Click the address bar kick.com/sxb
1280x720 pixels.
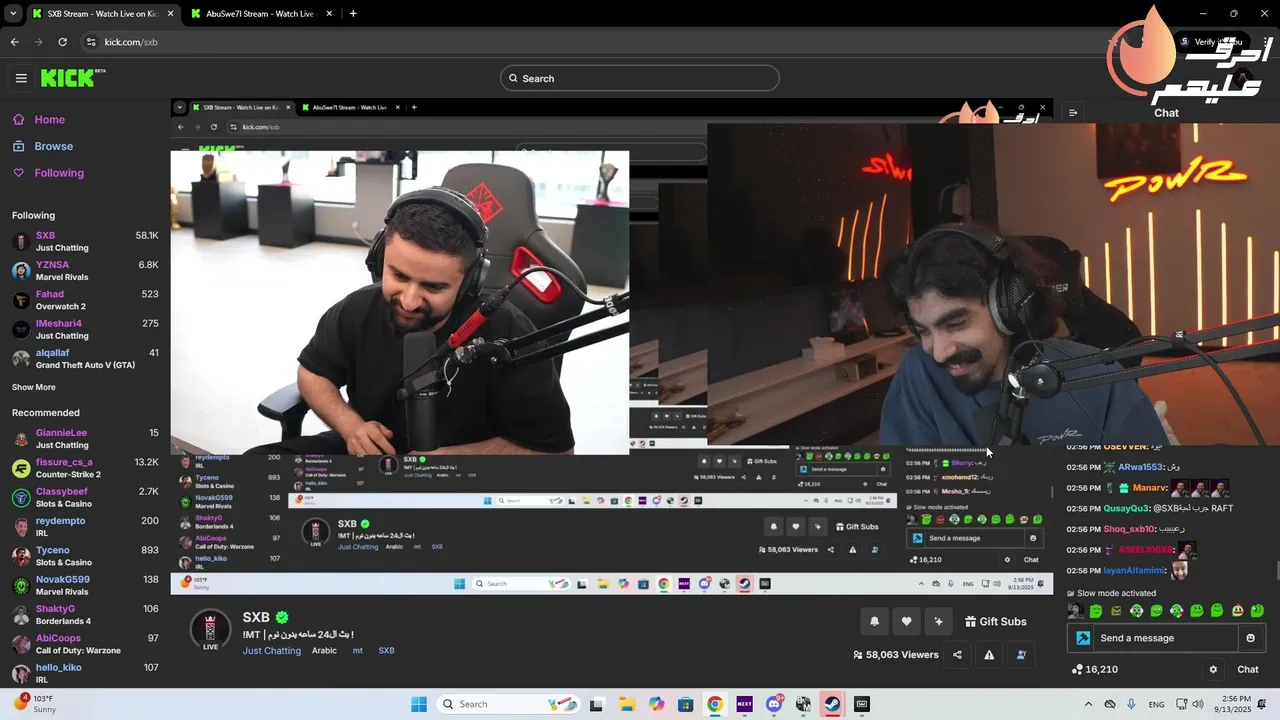[x=130, y=42]
